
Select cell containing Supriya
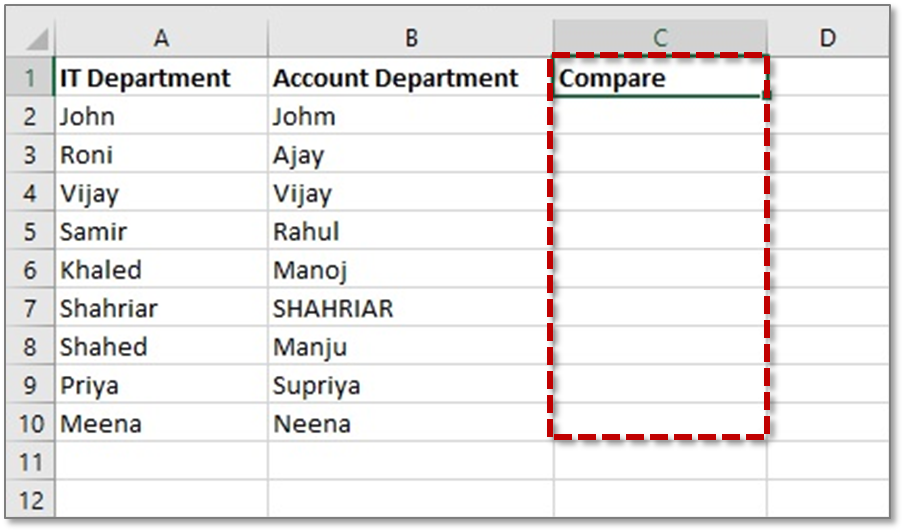click(x=410, y=384)
